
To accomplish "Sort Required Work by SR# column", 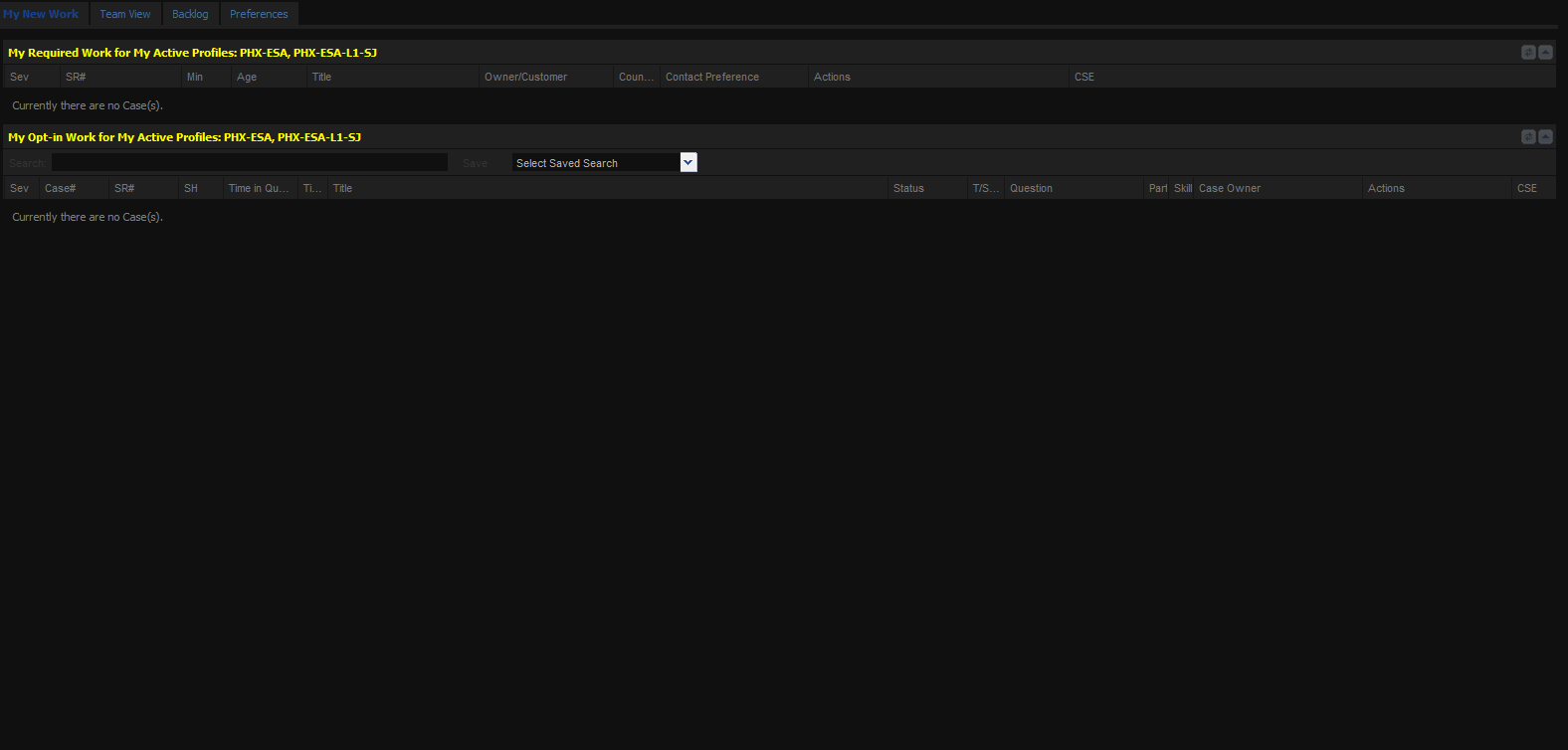I will pyautogui.click(x=121, y=77).
